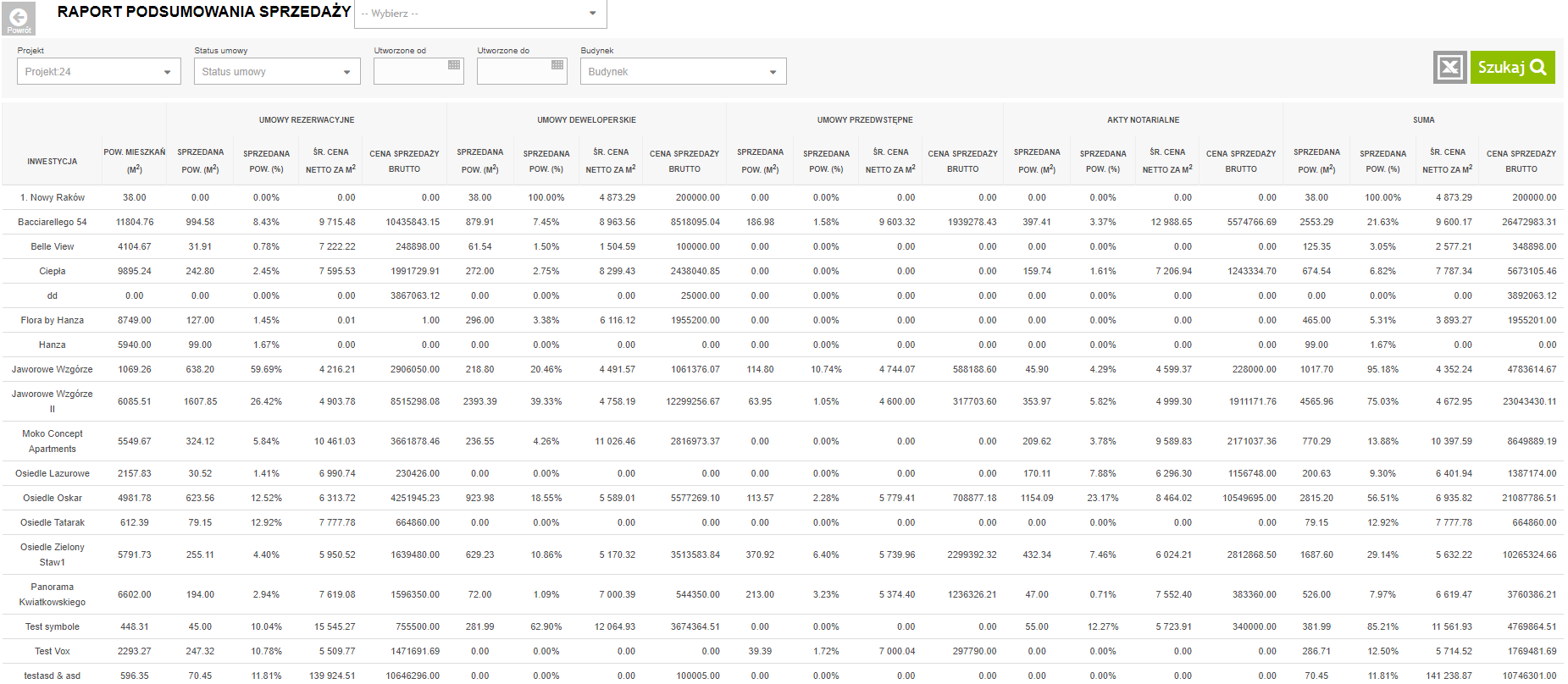Screen dimensions: 1568x684
Task: Open the Projekt dropdown
Action: point(99,71)
